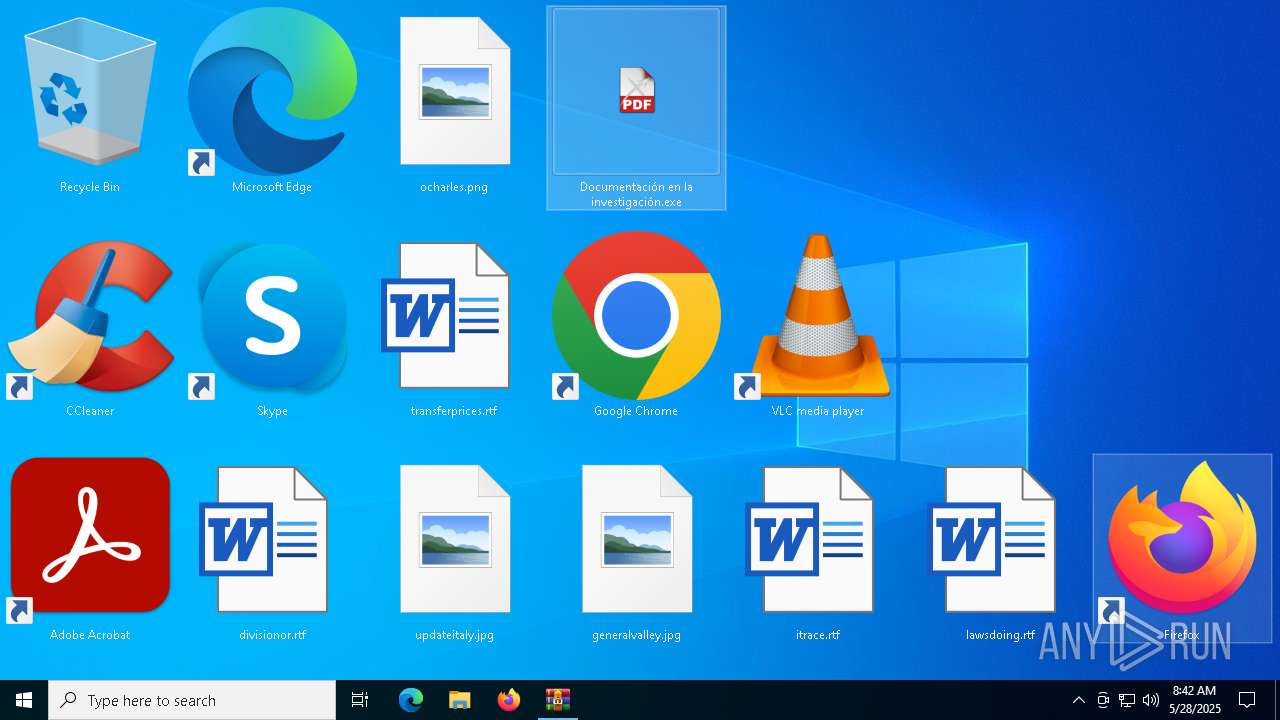Launch Edge from the taskbar

coord(411,700)
